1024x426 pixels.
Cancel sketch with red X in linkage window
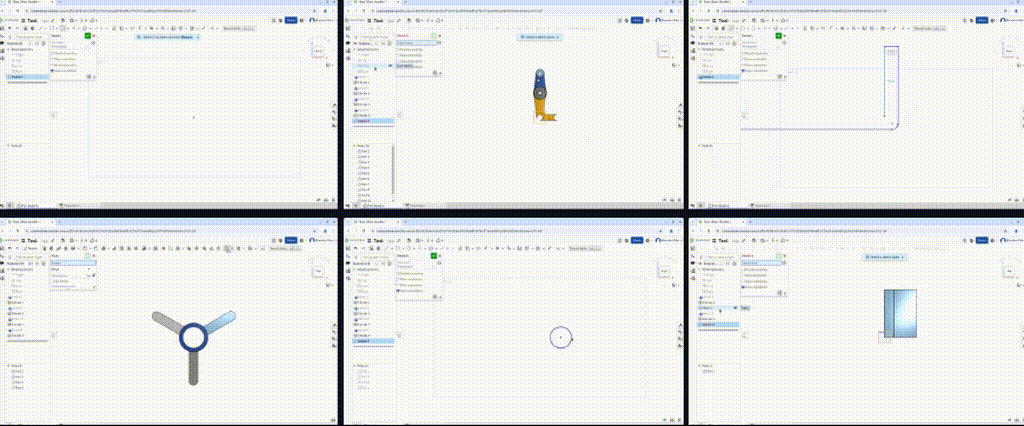tap(439, 36)
